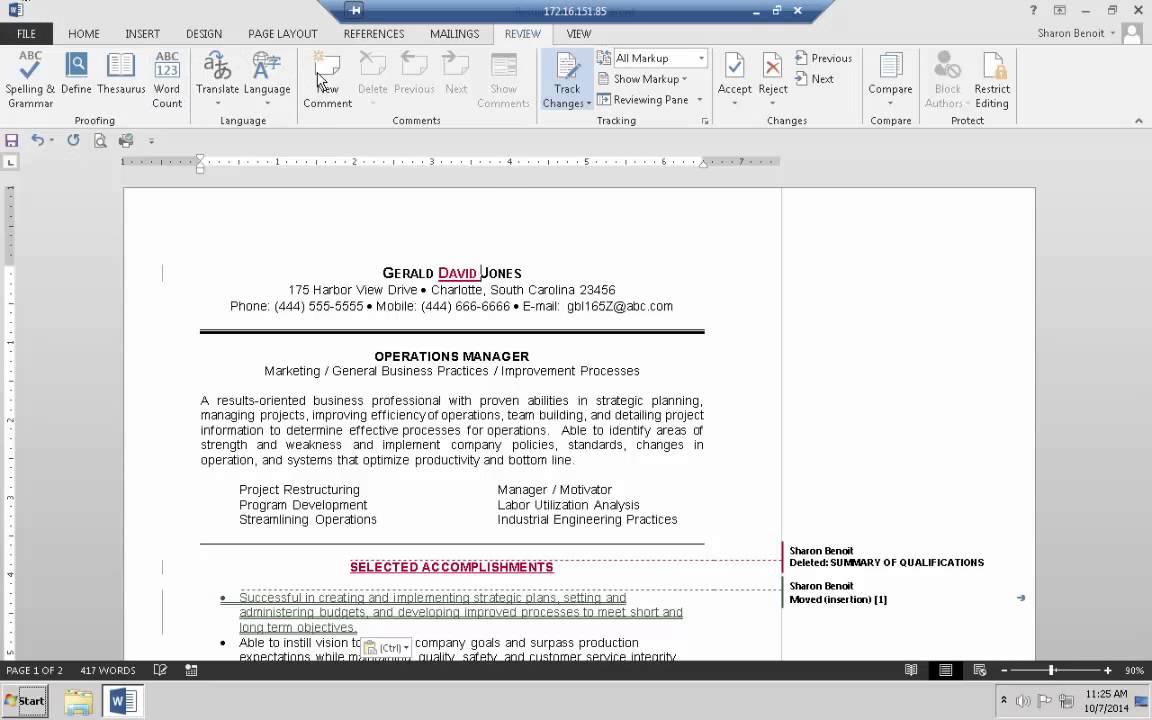Open the Windows Start menu
This screenshot has height=720, width=1152.
[24, 701]
